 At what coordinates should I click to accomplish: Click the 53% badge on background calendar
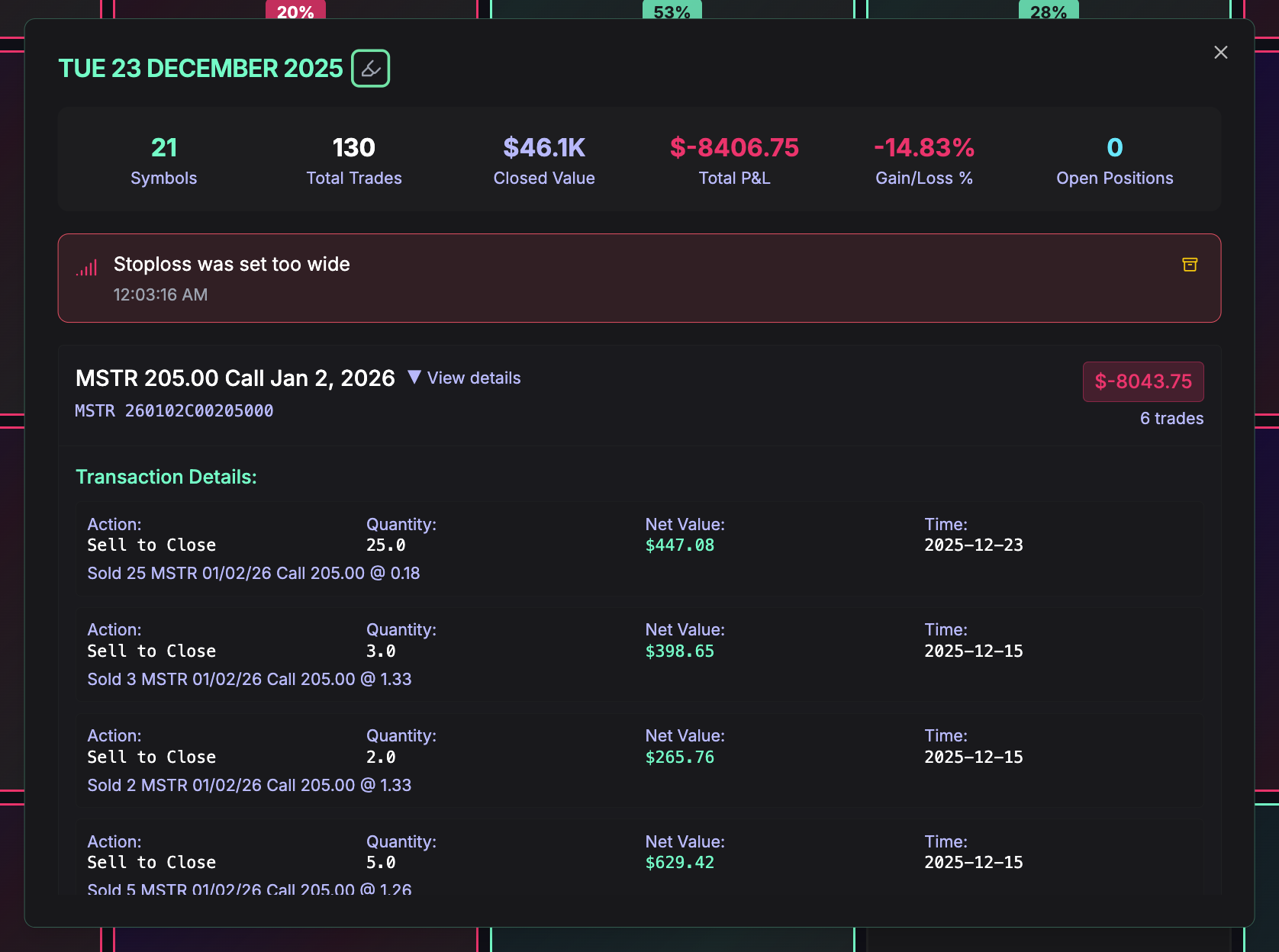[x=672, y=10]
